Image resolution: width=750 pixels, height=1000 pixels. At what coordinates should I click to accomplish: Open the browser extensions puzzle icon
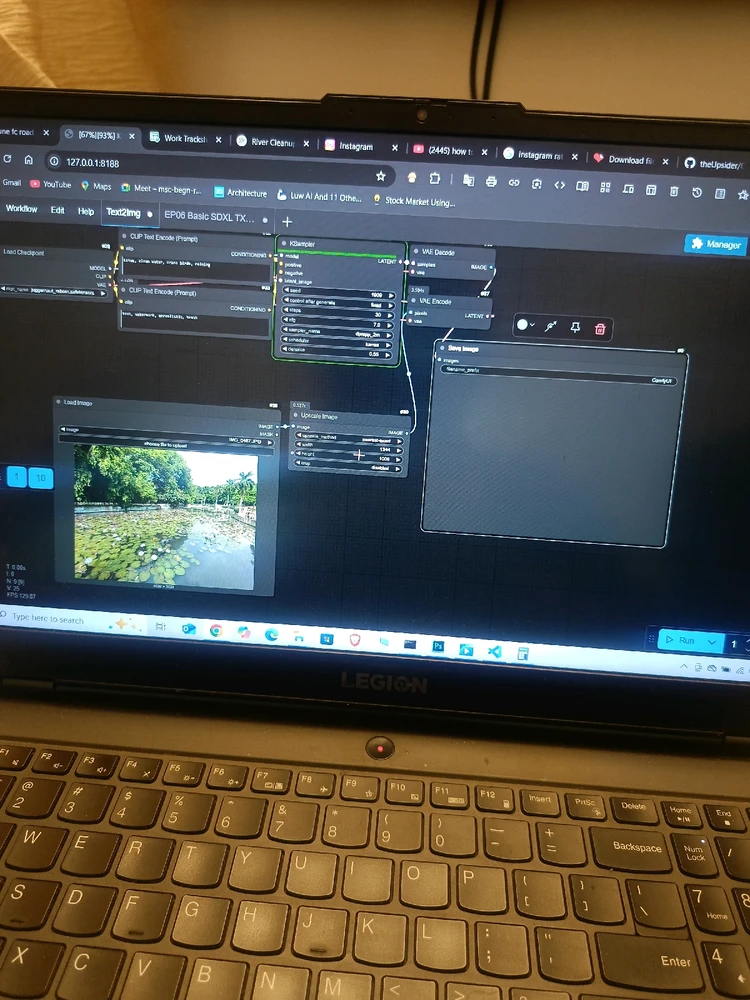coord(435,178)
